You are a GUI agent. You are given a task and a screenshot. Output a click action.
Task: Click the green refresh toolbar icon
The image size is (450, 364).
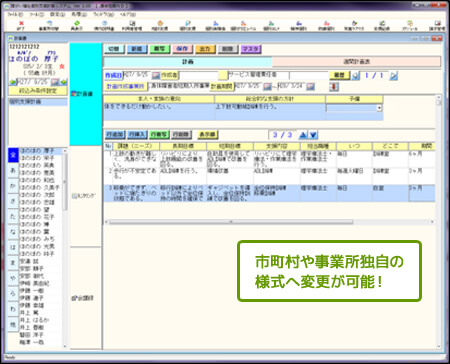pos(77,23)
